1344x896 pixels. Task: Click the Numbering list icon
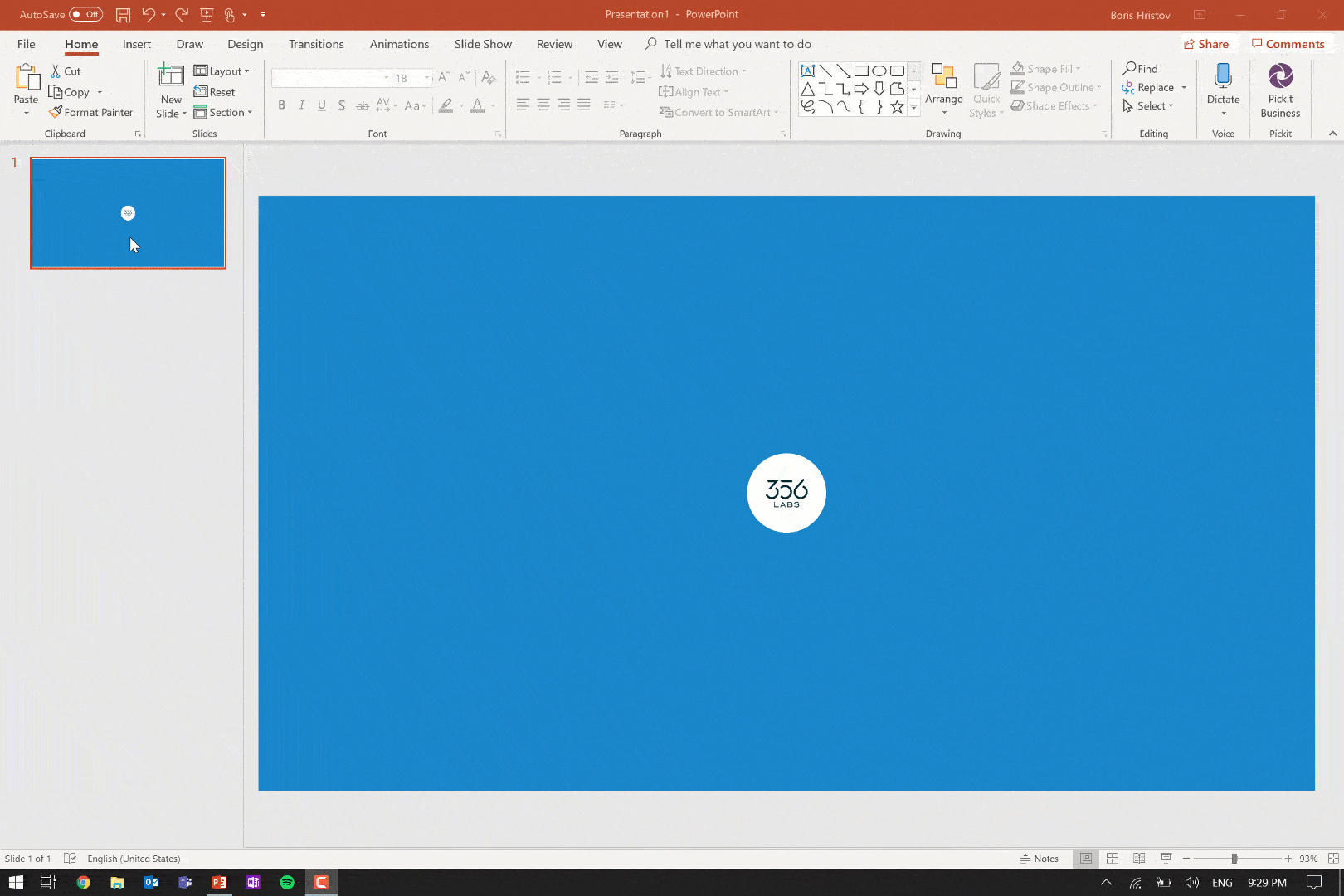(x=554, y=77)
